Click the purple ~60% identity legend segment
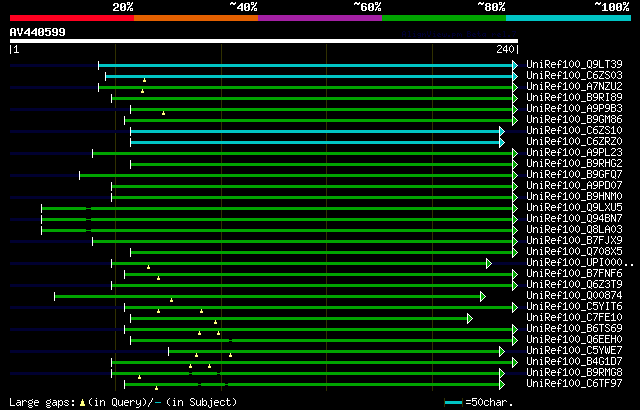Screen dimensions: 640x410 coord(320,18)
